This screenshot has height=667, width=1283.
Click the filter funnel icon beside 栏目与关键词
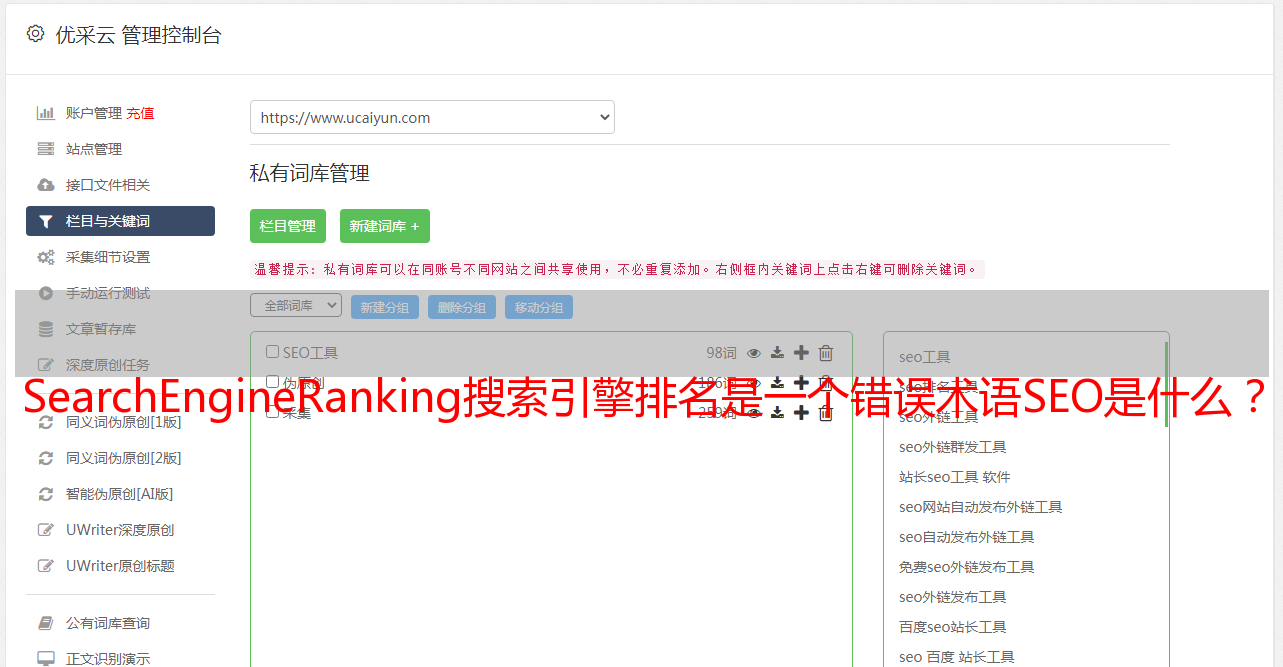pos(46,221)
